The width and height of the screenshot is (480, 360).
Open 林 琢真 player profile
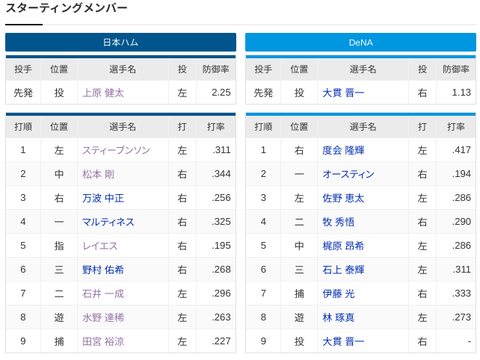click(x=338, y=317)
